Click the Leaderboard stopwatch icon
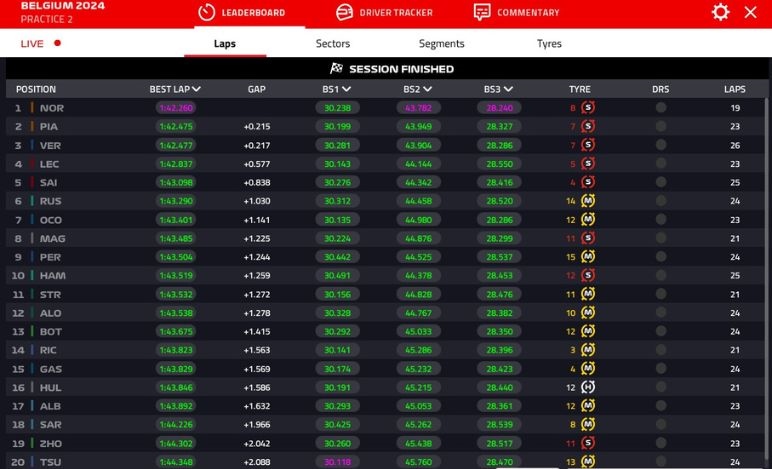The width and height of the screenshot is (772, 469). 207,12
